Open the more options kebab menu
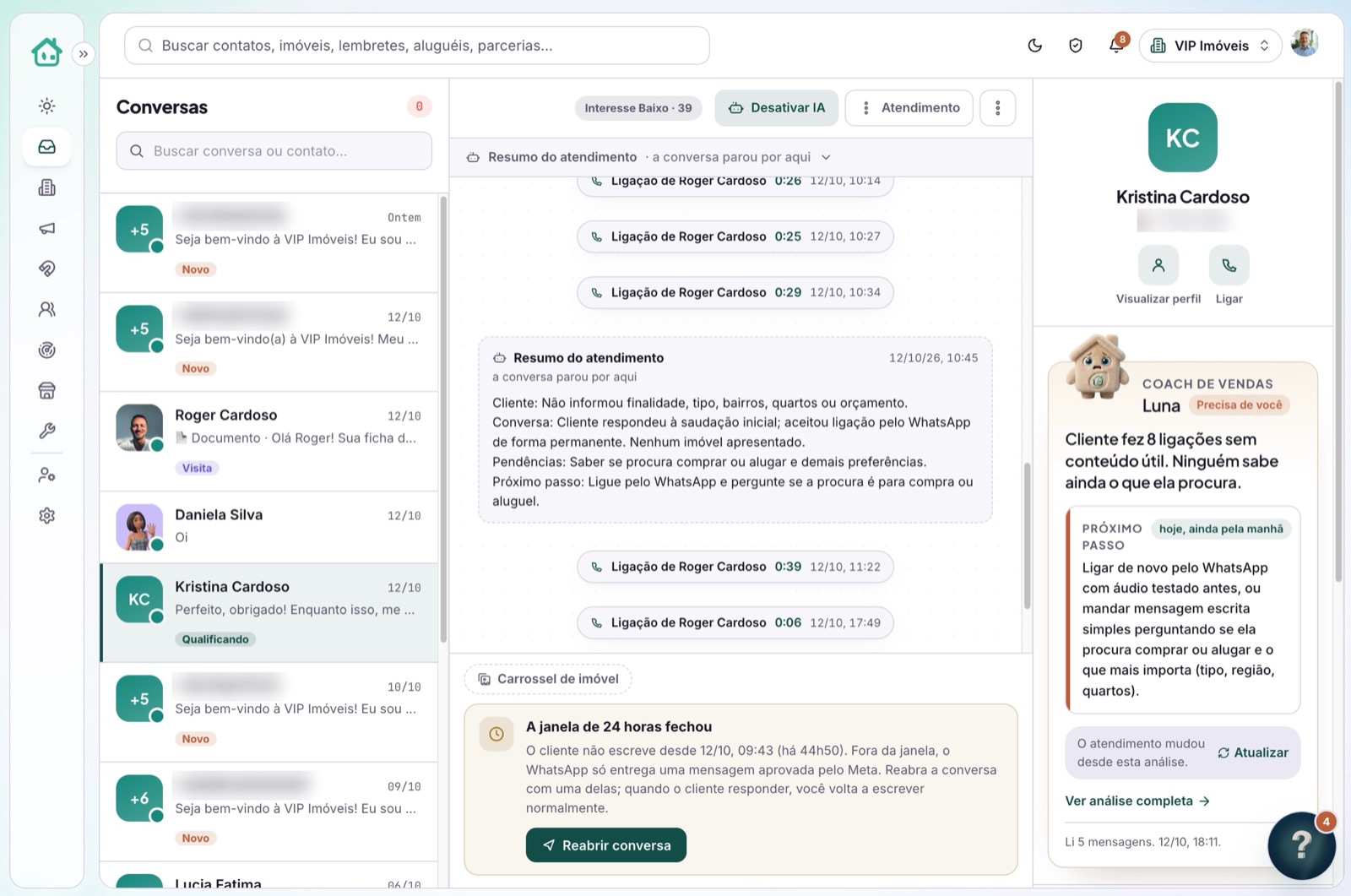Screen dimensions: 1351x896 [998, 108]
